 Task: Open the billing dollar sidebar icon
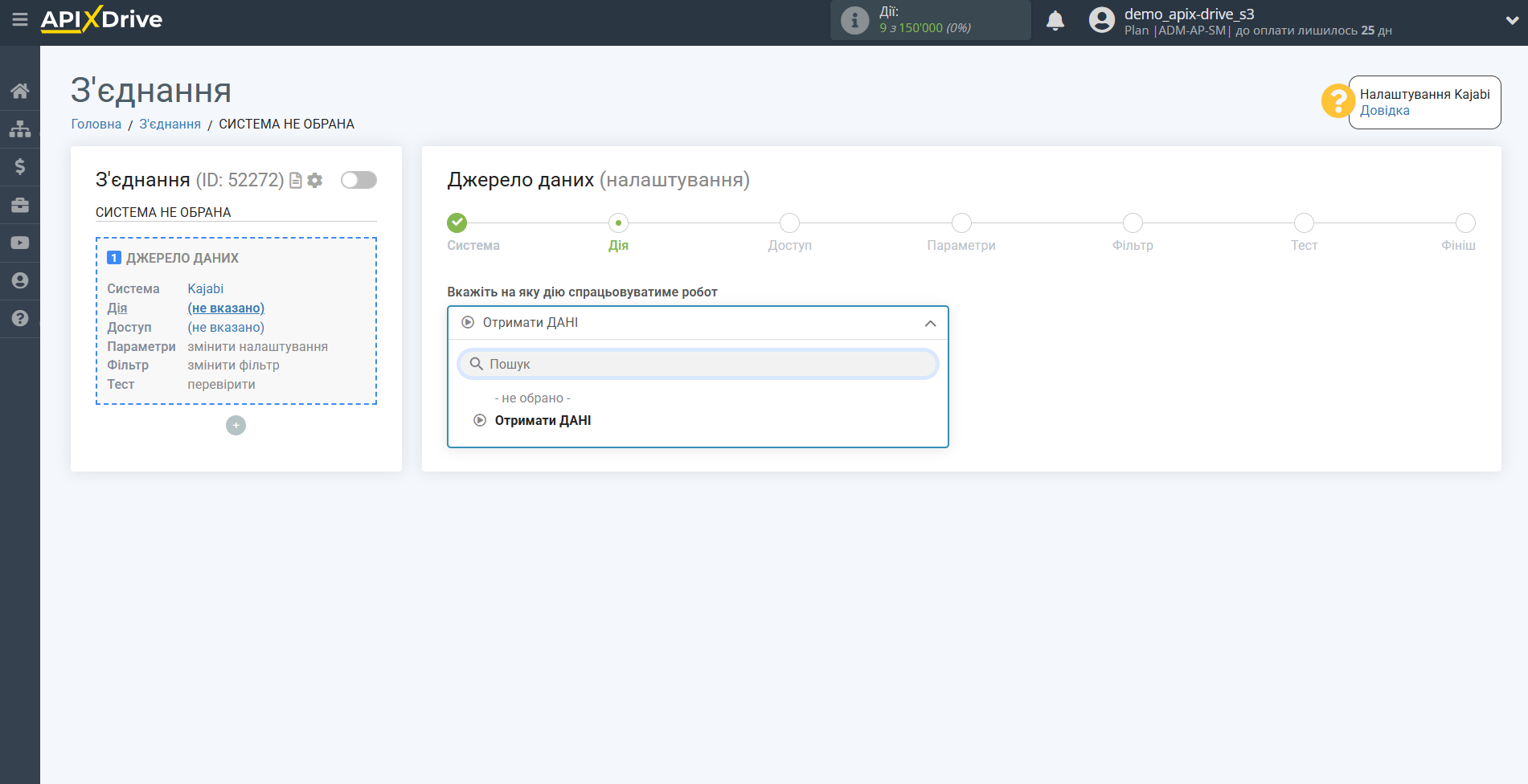(x=20, y=166)
